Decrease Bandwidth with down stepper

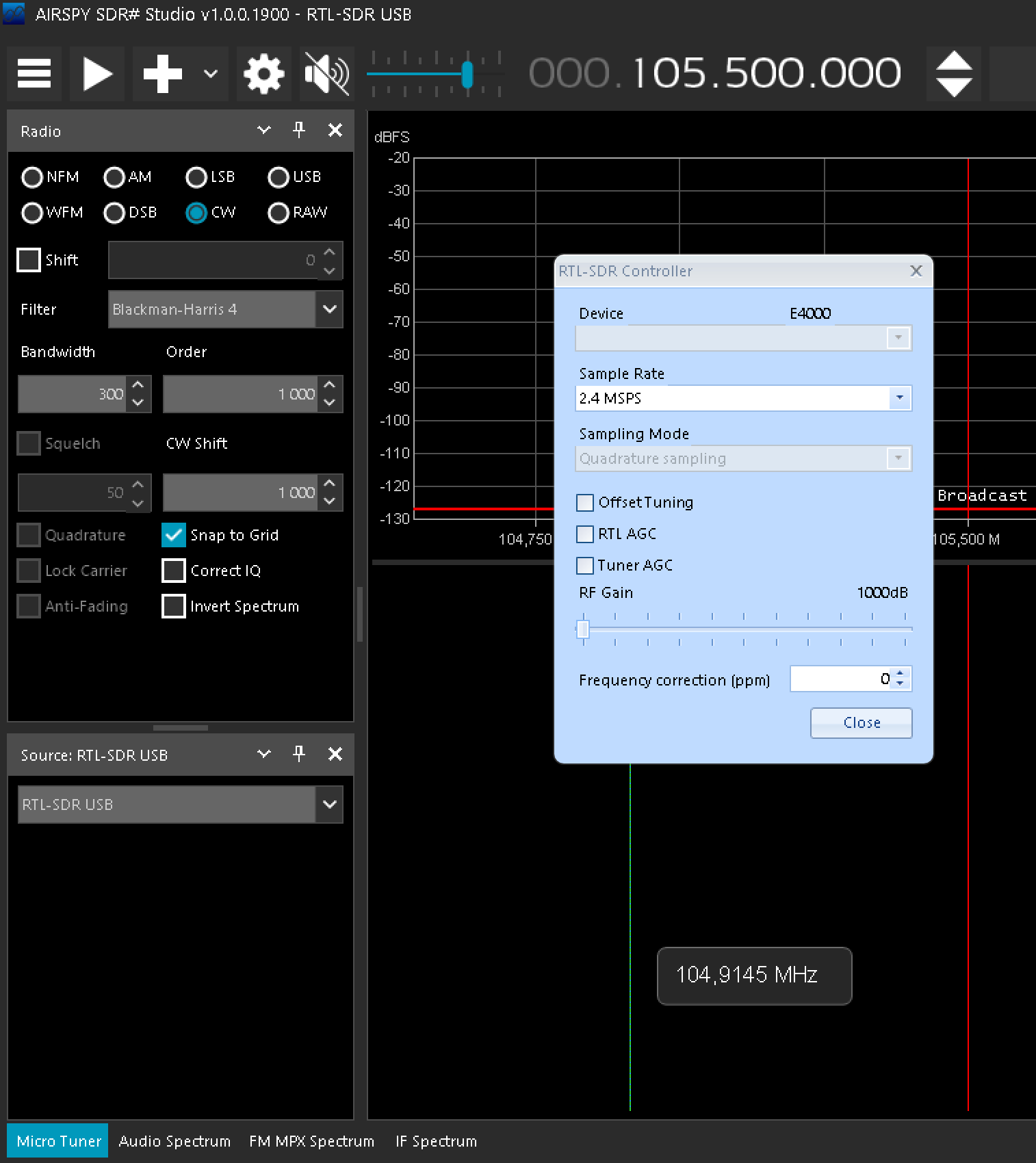click(x=138, y=403)
